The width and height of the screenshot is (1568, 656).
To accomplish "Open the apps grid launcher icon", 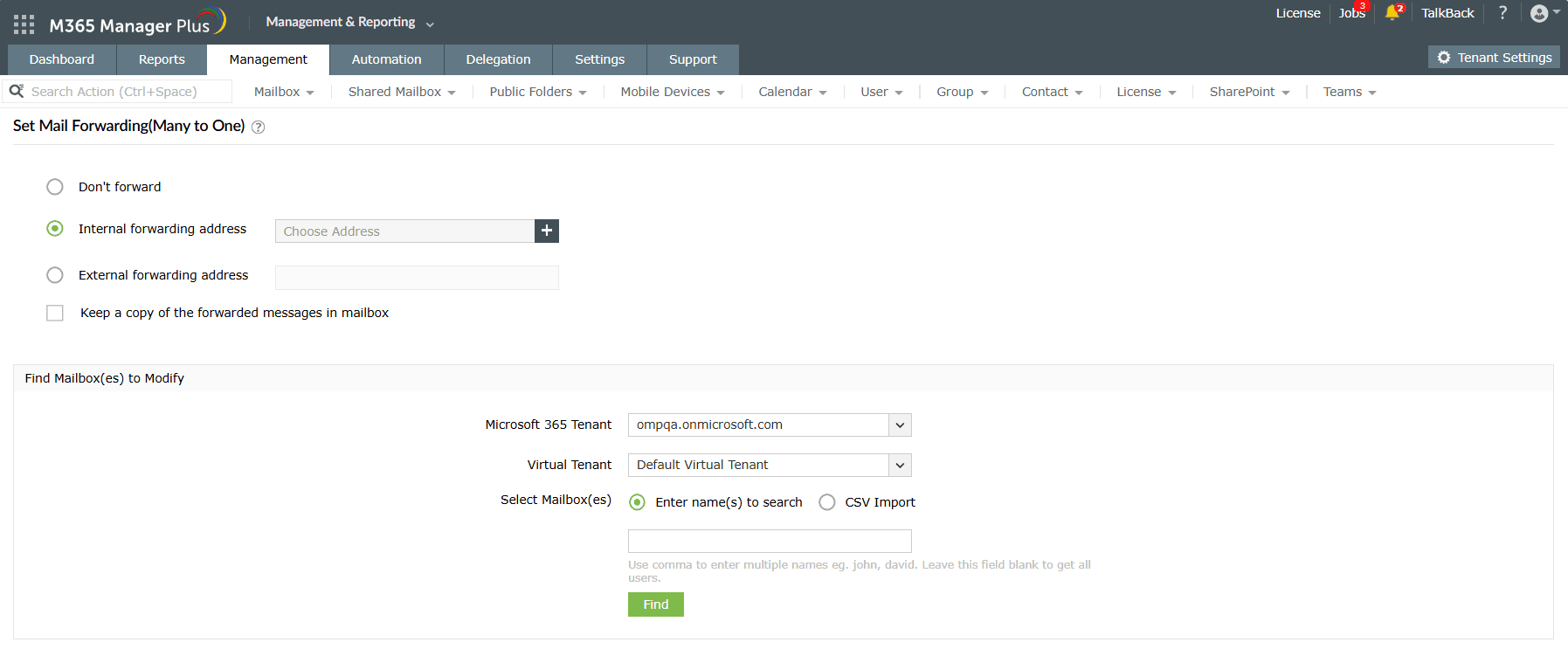I will coord(24,24).
